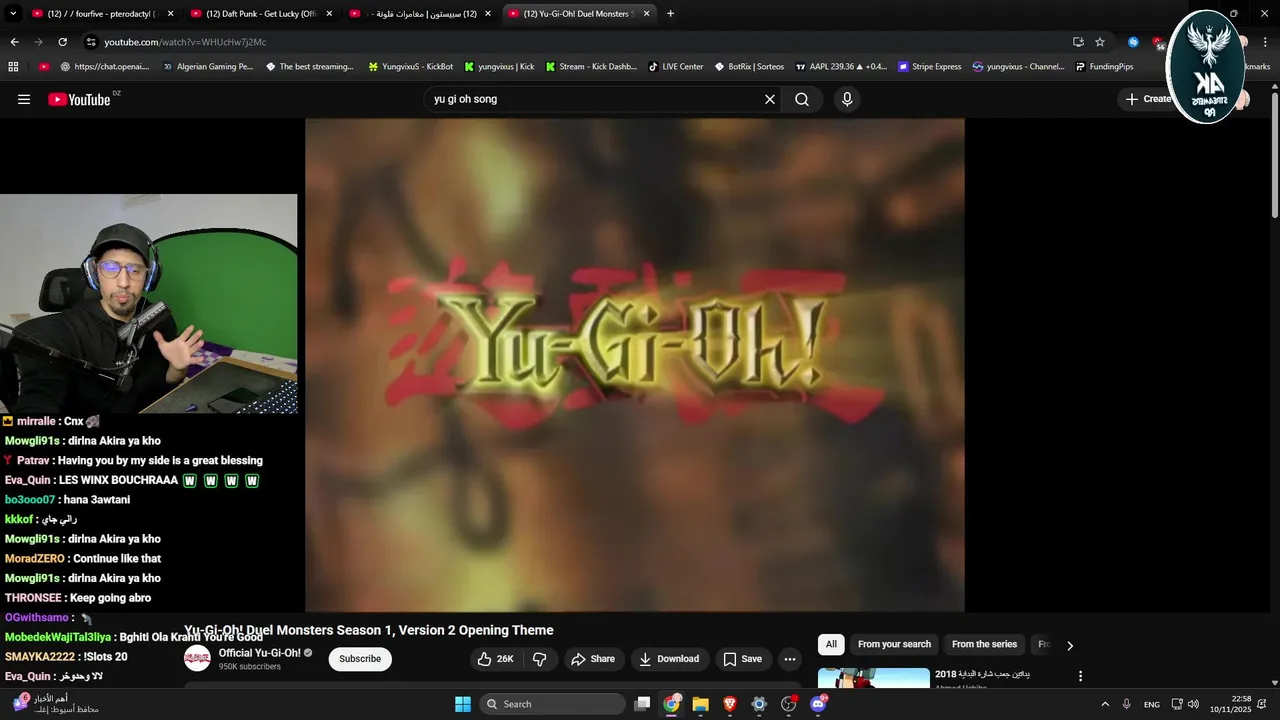The width and height of the screenshot is (1280, 720).
Task: Show more filter chips with right arrow
Action: click(1070, 645)
